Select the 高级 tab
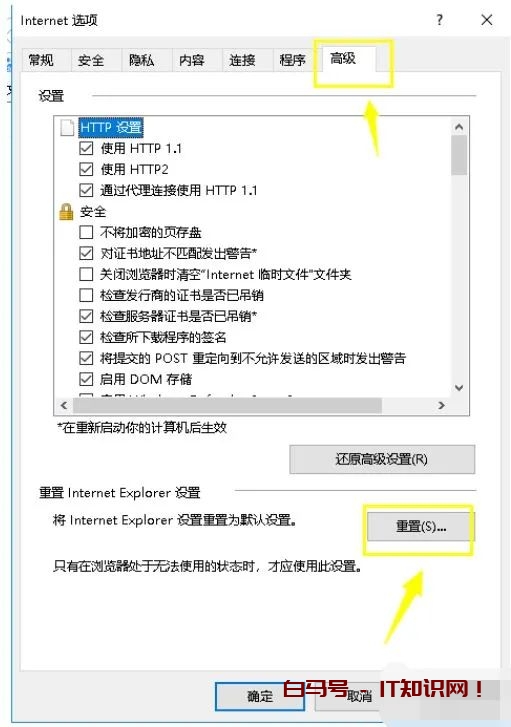Viewport: 511px width, 727px height. (x=343, y=58)
